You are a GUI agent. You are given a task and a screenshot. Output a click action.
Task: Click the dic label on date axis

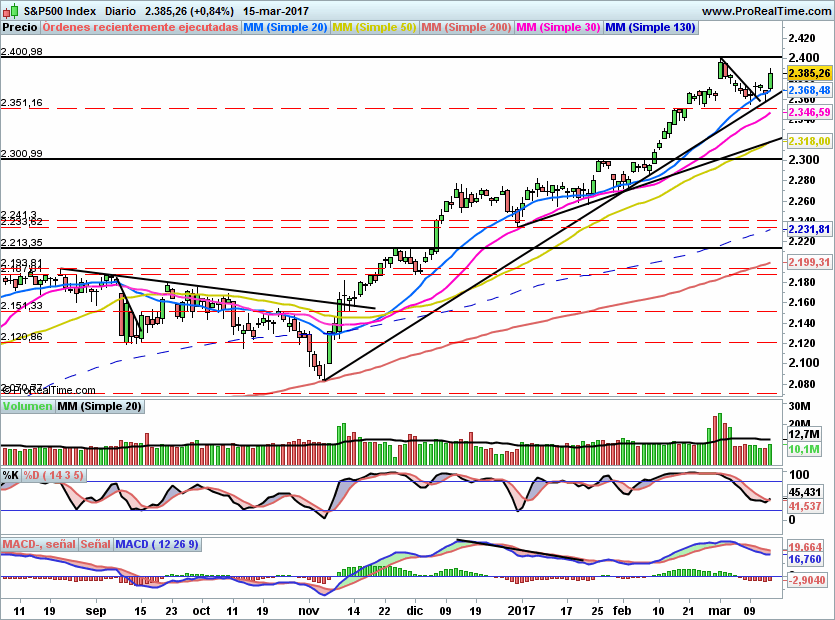414,611
